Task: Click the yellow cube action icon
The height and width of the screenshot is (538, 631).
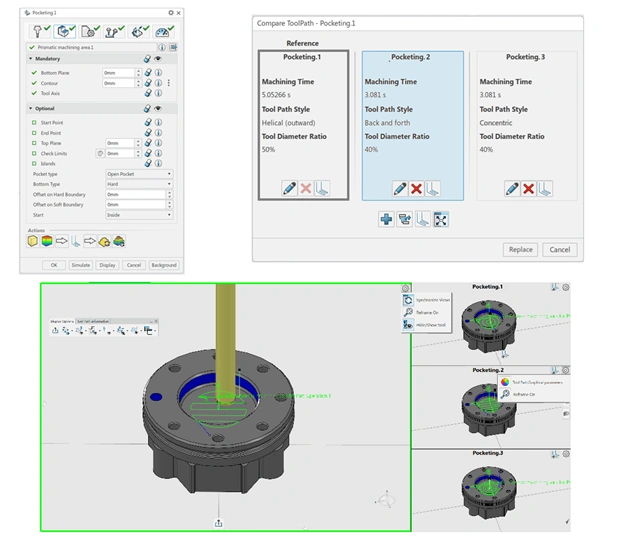Action: [x=33, y=241]
